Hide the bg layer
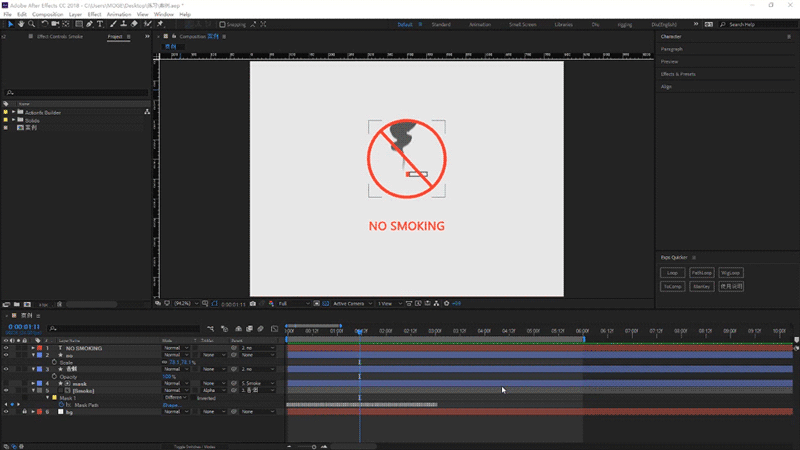This screenshot has height=450, width=800. click(x=6, y=412)
